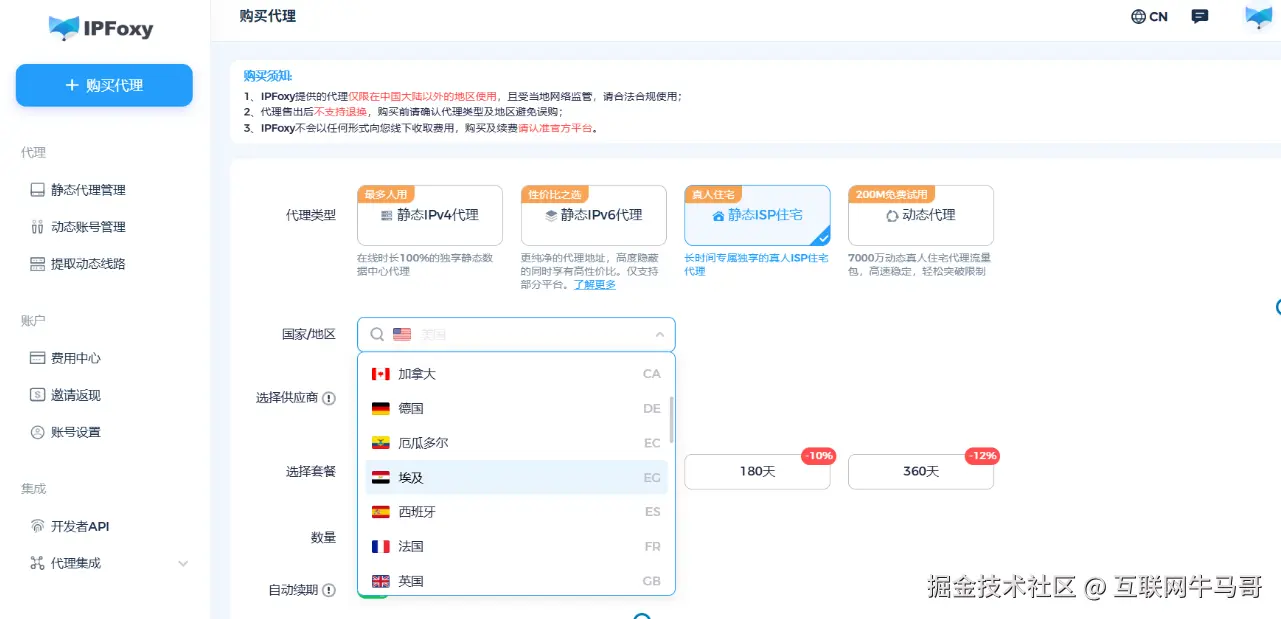1281x619 pixels.
Task: Choose 法国 from country list
Action: coord(516,547)
